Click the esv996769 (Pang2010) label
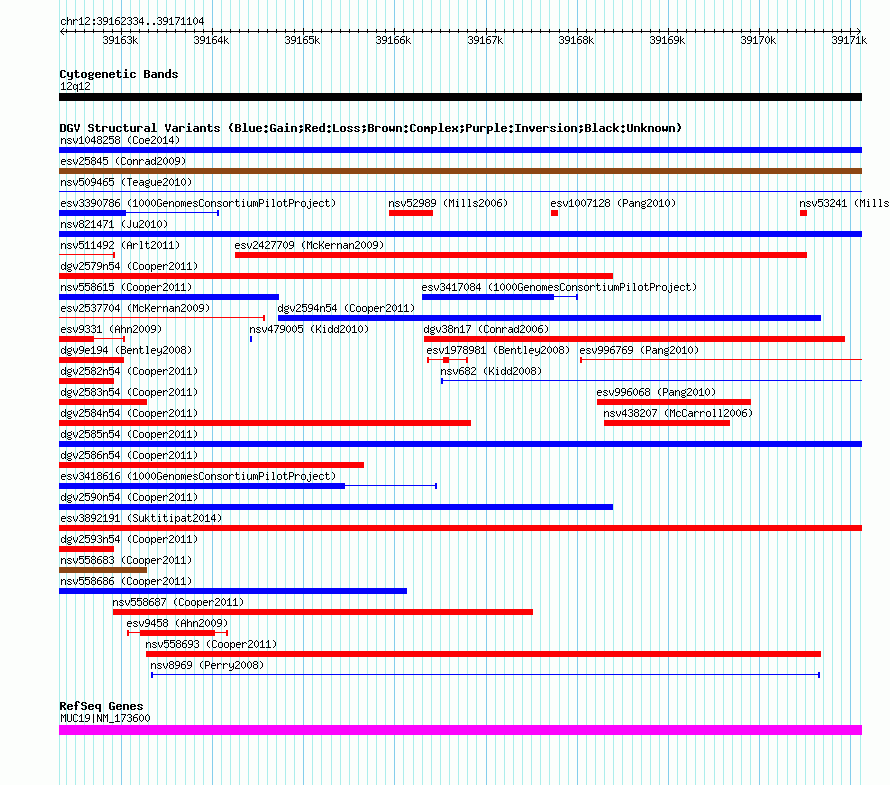 click(x=639, y=350)
